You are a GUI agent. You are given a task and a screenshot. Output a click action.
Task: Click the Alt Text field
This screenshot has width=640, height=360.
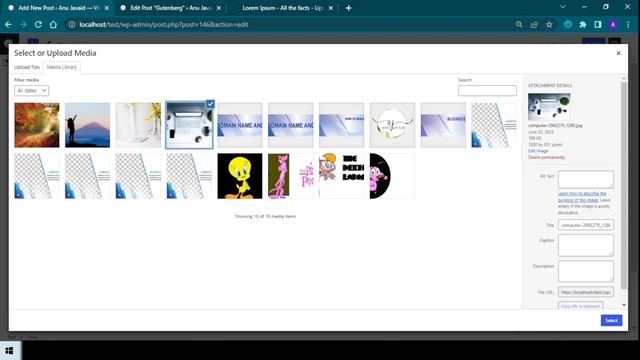click(585, 180)
